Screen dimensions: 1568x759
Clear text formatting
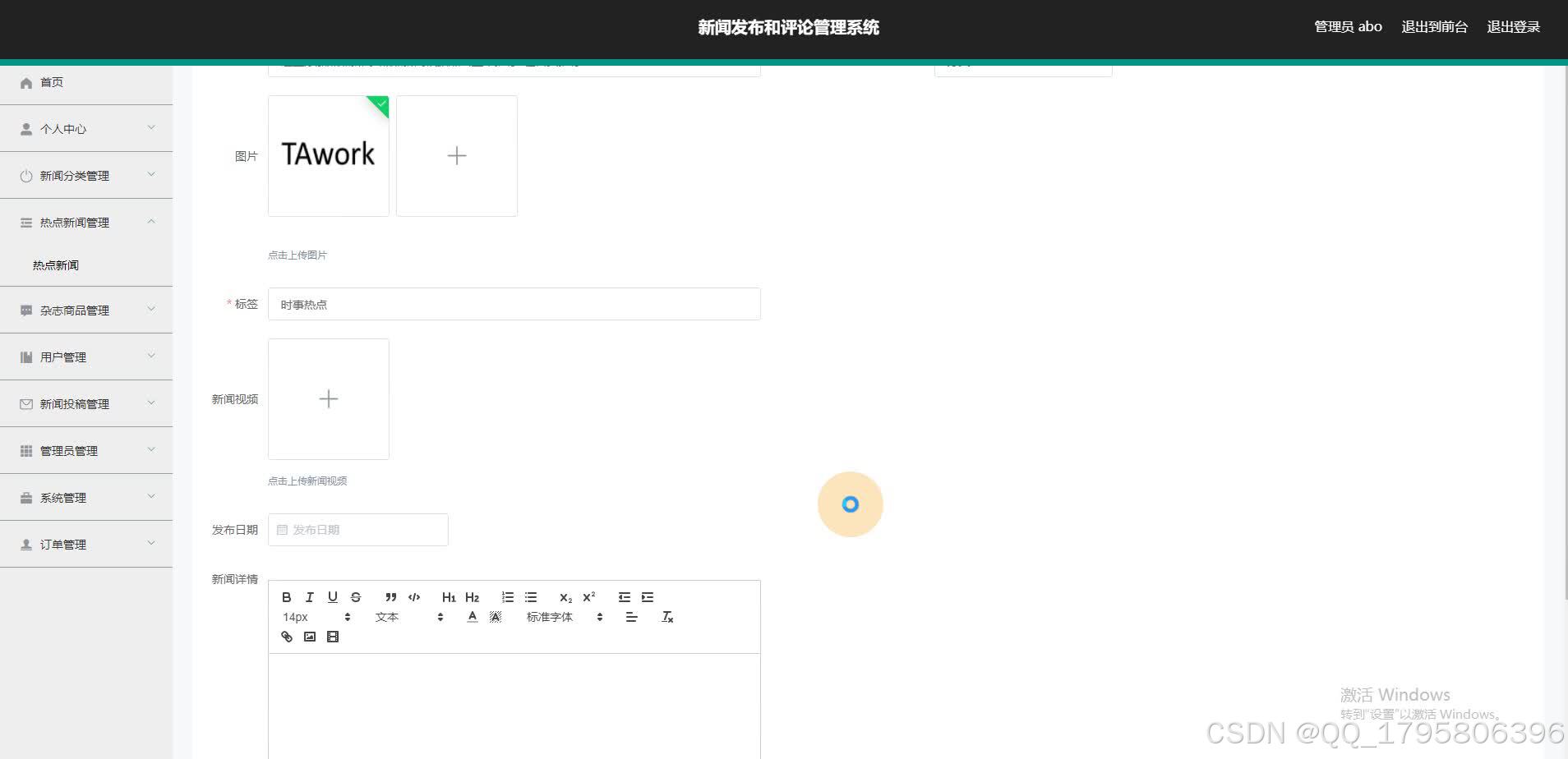click(x=667, y=617)
